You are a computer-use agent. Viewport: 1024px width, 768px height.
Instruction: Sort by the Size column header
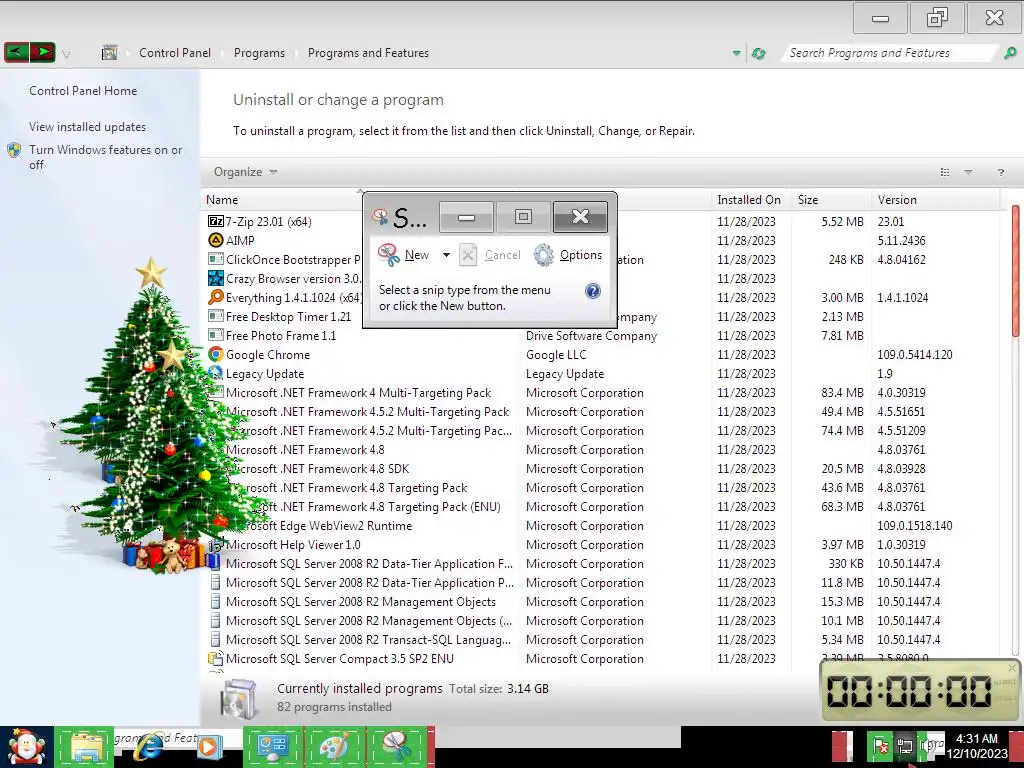(x=831, y=200)
